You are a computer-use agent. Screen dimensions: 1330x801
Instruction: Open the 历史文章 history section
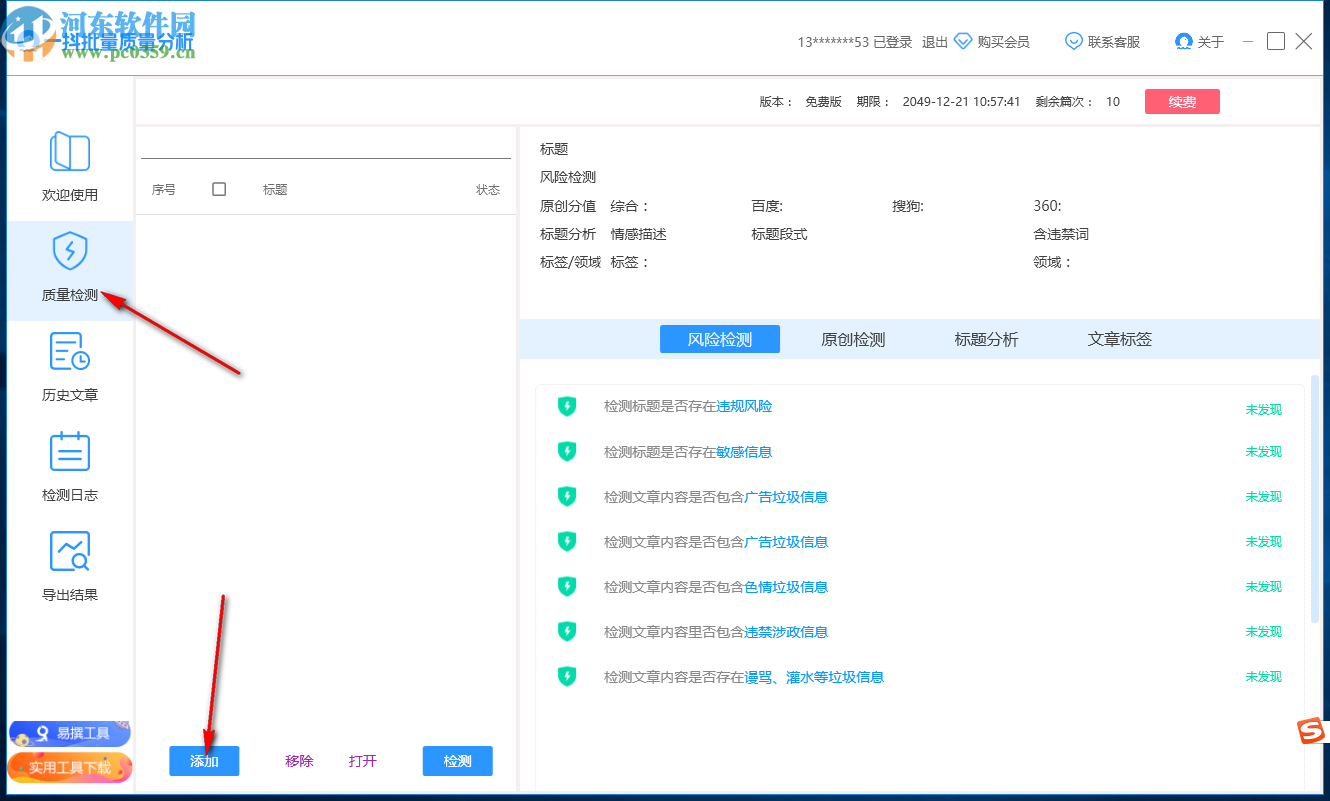(69, 365)
